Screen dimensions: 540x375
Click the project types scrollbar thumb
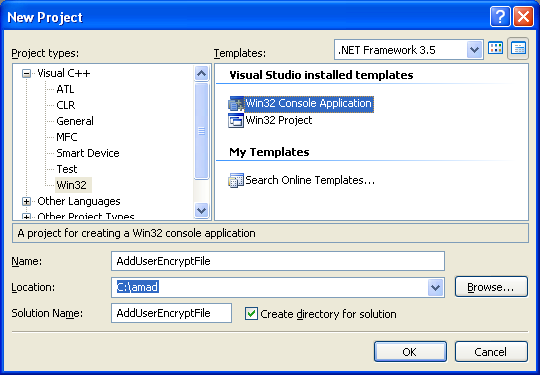(x=201, y=131)
